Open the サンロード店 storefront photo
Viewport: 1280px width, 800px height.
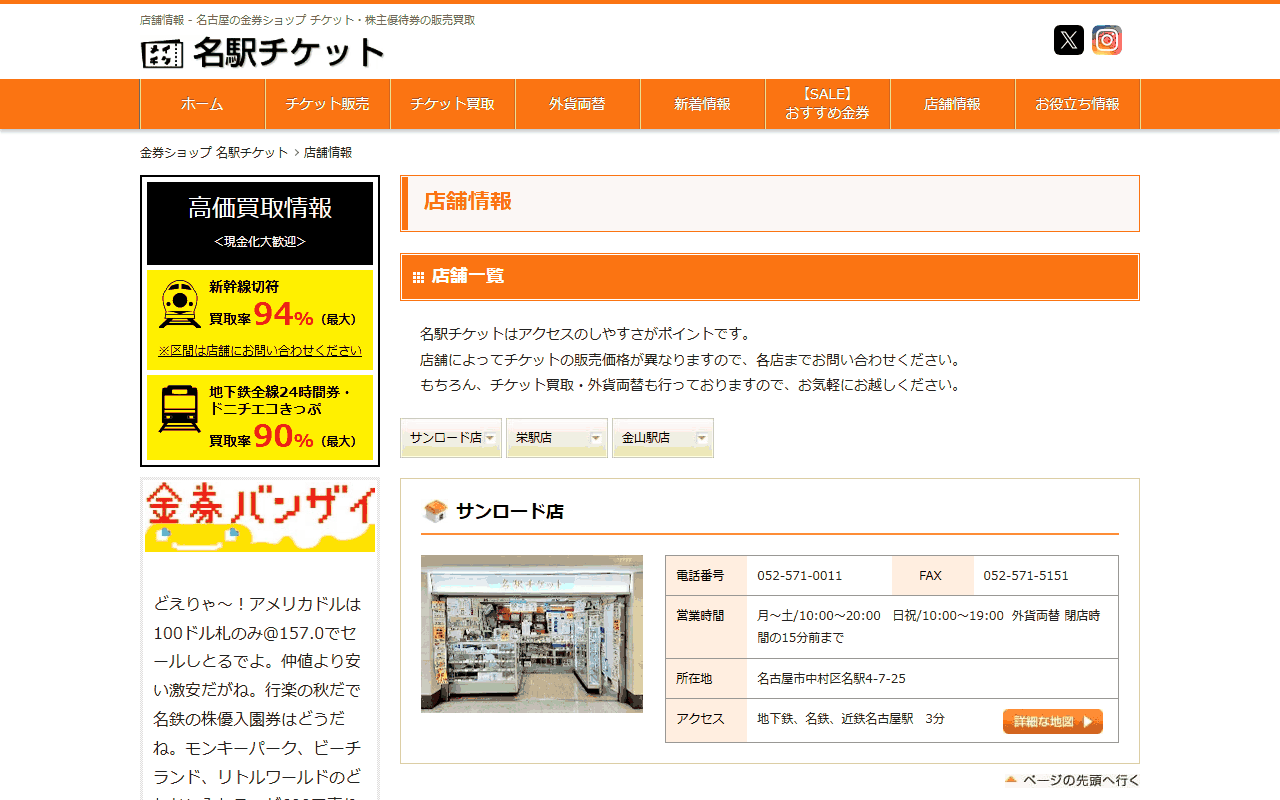click(x=532, y=634)
